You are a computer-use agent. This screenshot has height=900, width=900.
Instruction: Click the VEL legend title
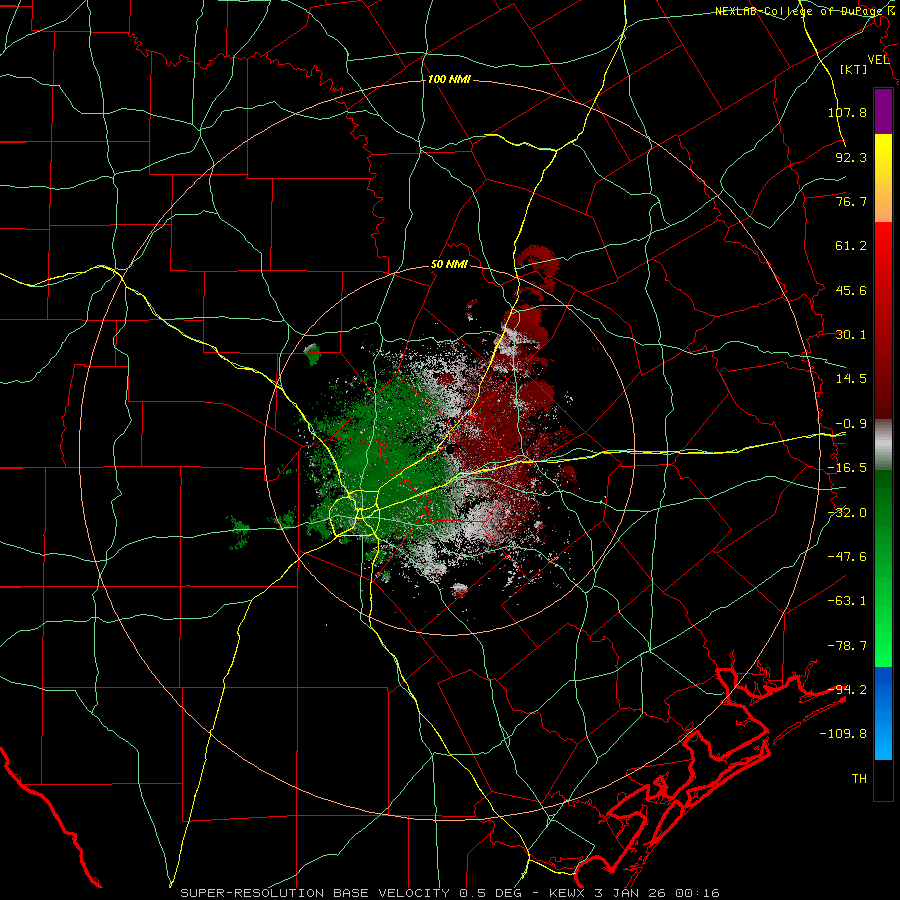coord(878,59)
